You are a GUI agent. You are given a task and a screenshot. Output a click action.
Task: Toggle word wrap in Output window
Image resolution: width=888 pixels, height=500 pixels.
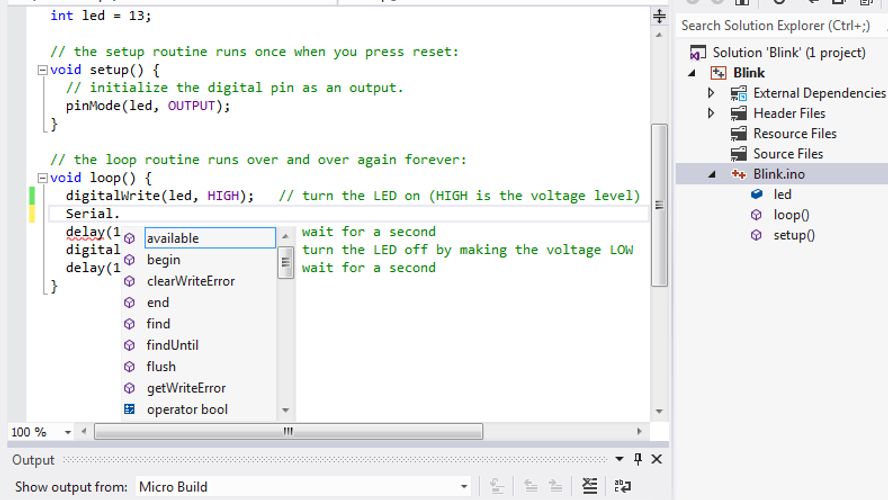point(622,486)
